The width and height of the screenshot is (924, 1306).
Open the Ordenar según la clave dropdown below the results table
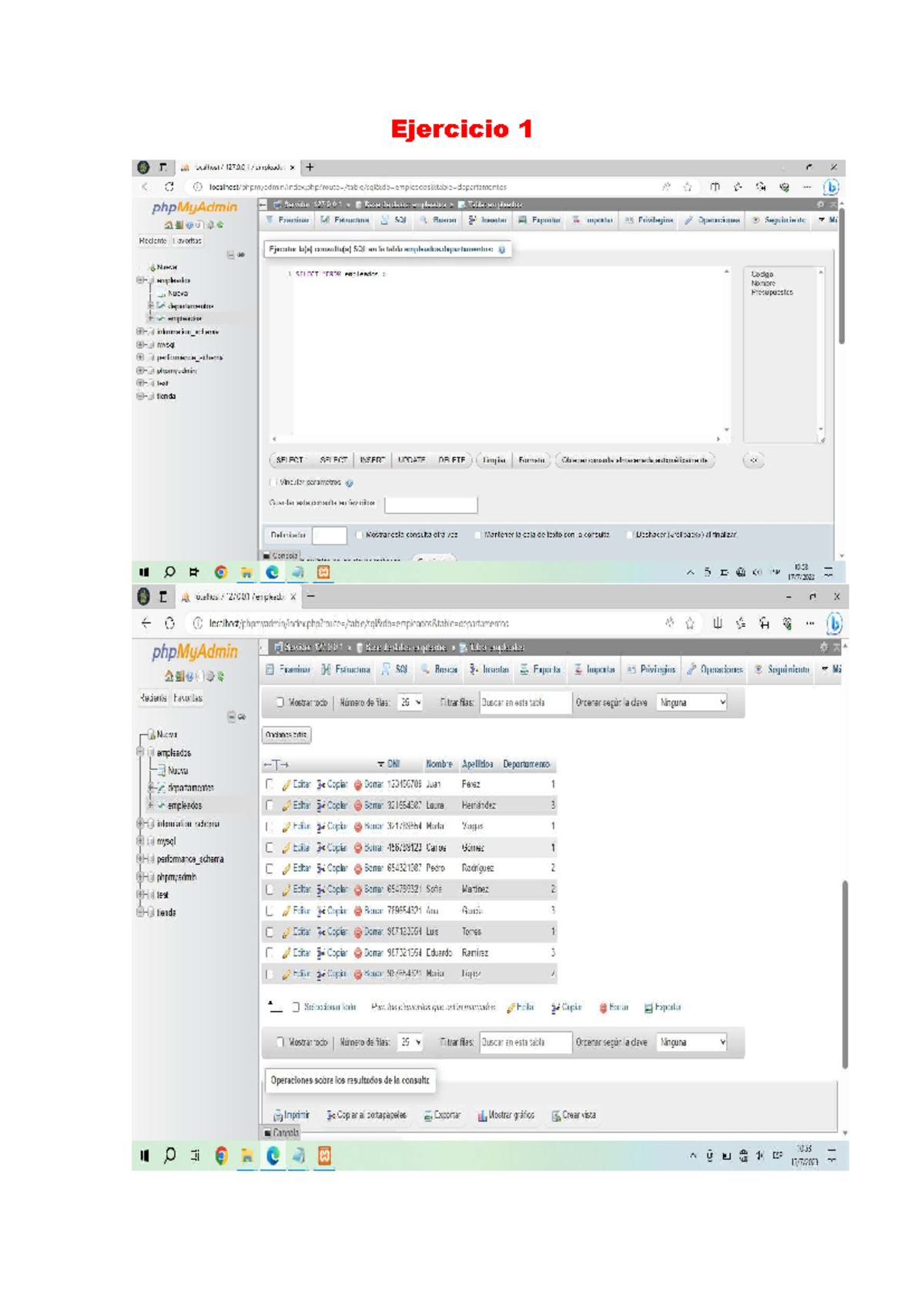click(x=691, y=1042)
